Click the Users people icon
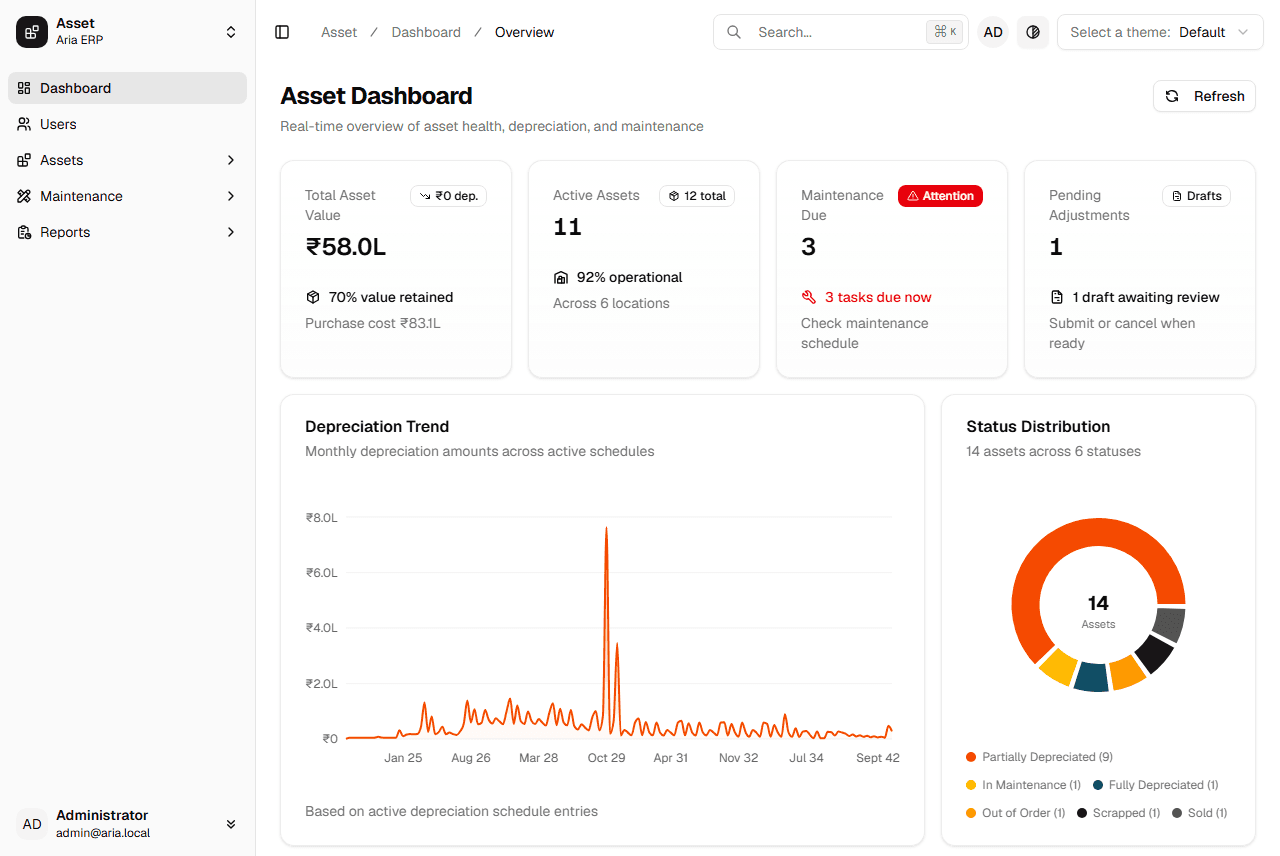The height and width of the screenshot is (856, 1280). coord(24,124)
